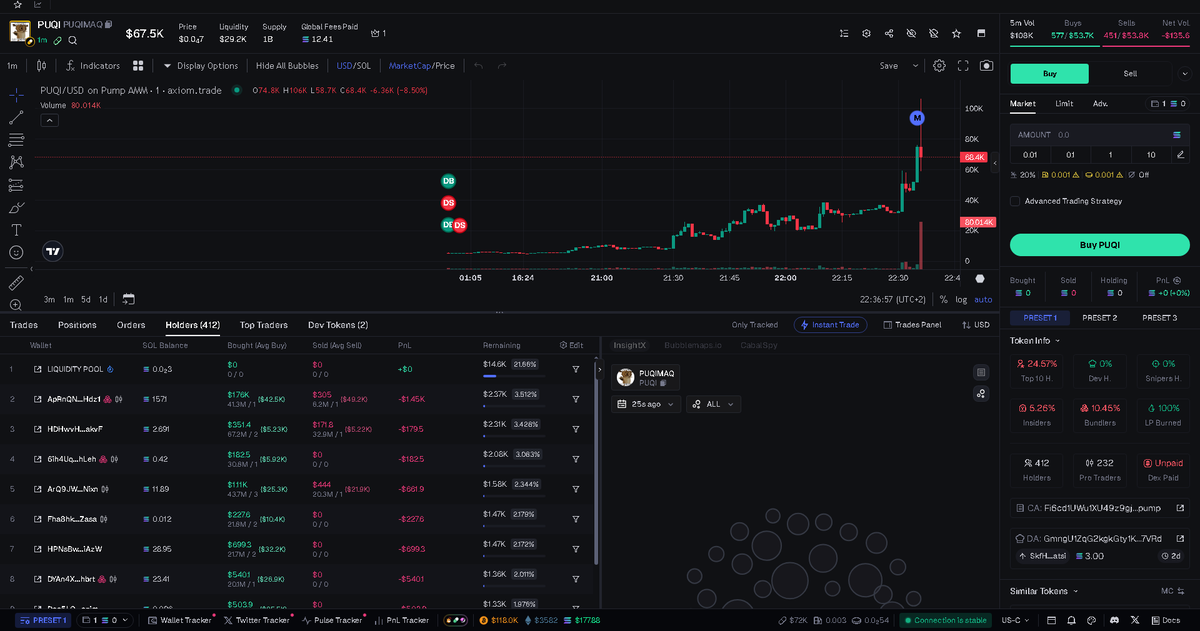This screenshot has height=631, width=1200.
Task: Open candlestick chart type selector
Action: pyautogui.click(x=41, y=66)
